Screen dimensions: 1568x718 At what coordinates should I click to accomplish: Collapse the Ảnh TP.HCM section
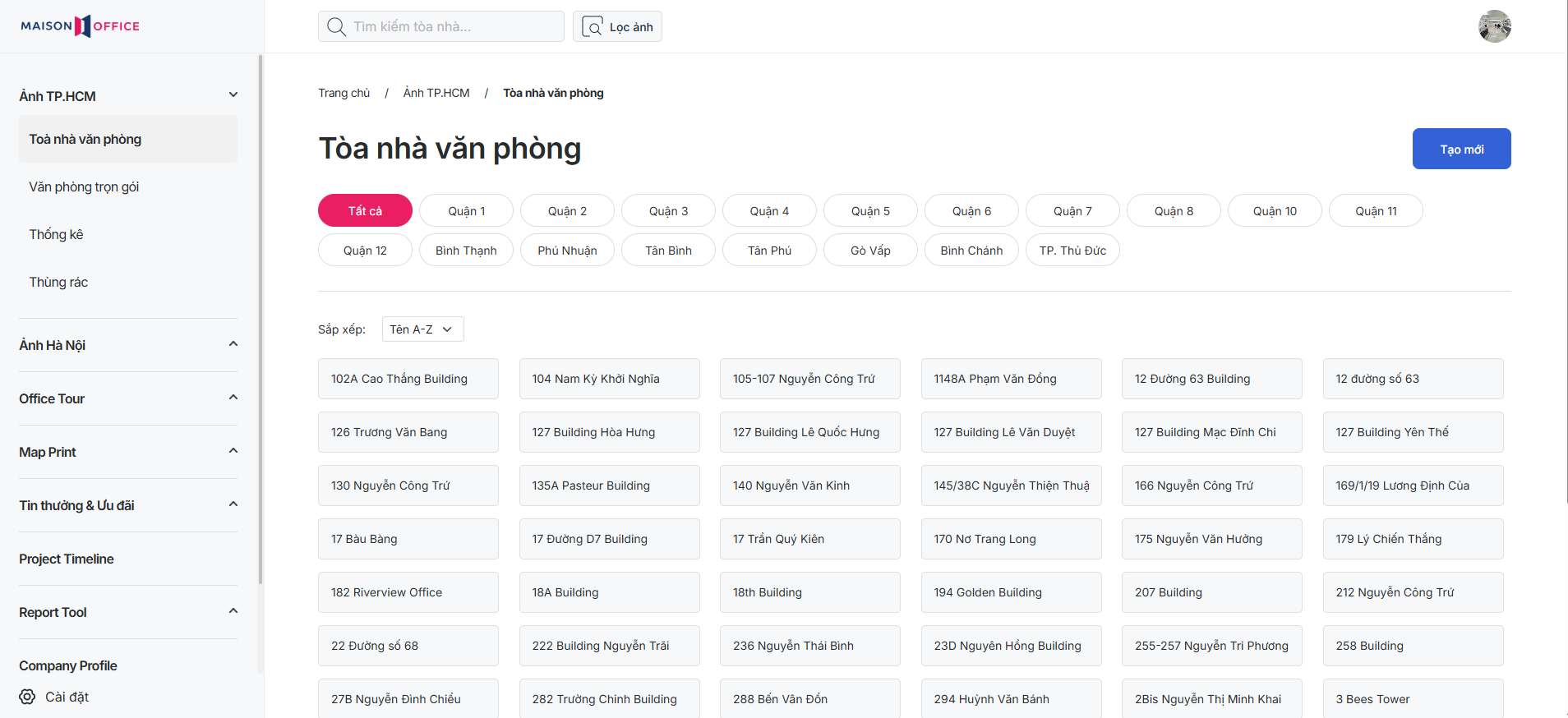[233, 95]
